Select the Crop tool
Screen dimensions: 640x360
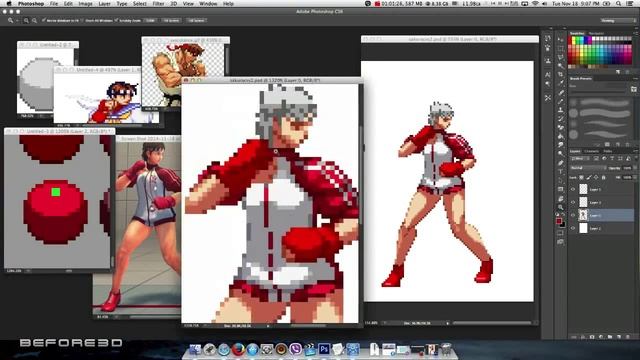pyautogui.click(x=561, y=74)
